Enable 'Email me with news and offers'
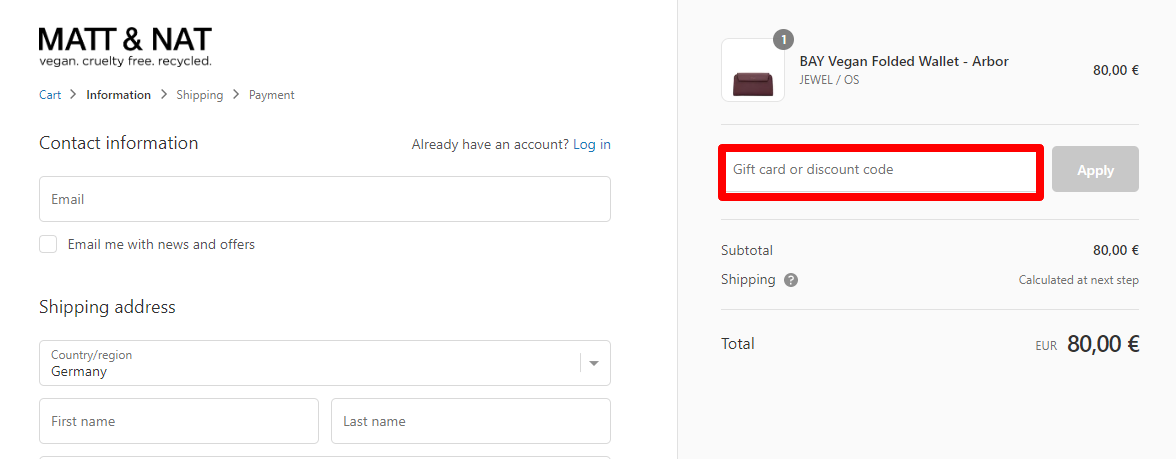The width and height of the screenshot is (1176, 459). point(48,244)
